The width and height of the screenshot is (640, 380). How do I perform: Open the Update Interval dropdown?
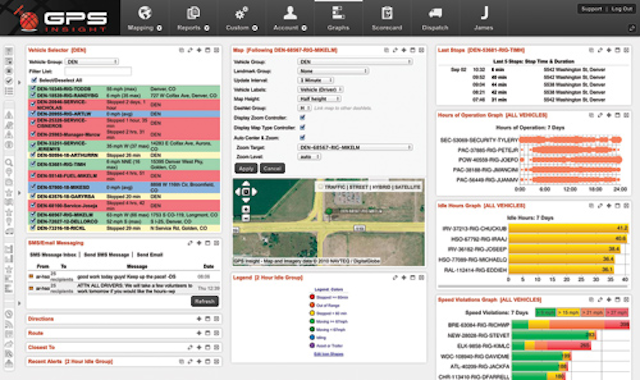tap(316, 80)
